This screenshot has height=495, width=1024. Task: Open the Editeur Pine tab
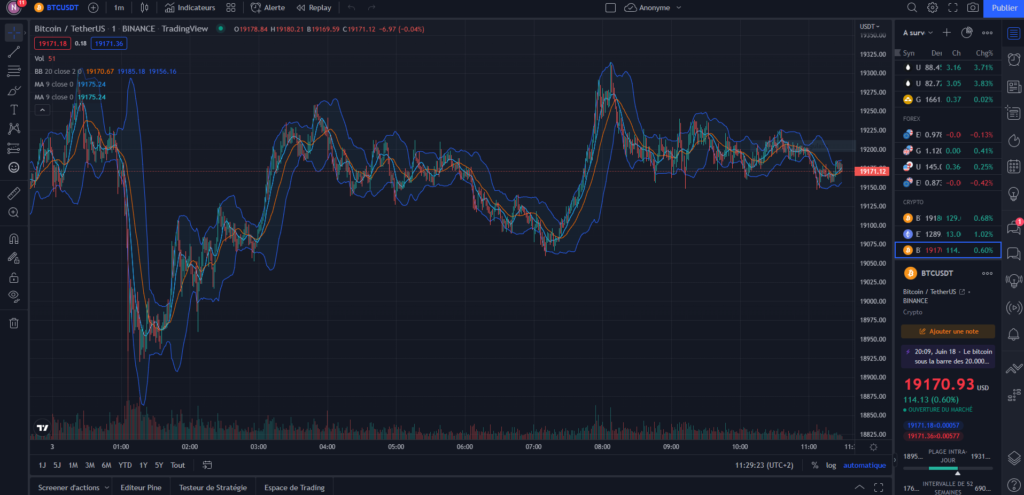coord(141,487)
